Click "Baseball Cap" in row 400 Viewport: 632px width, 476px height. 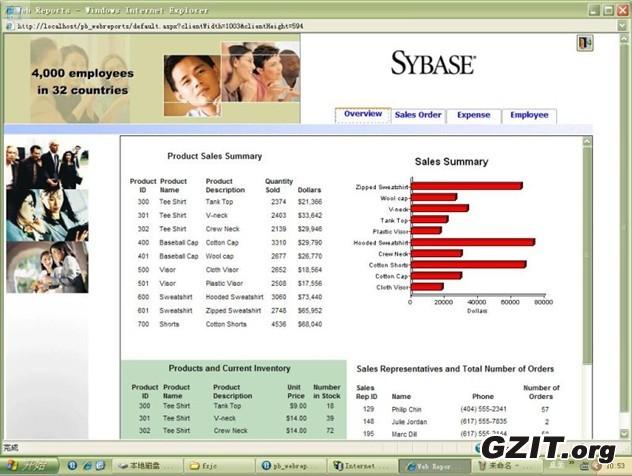(179, 243)
